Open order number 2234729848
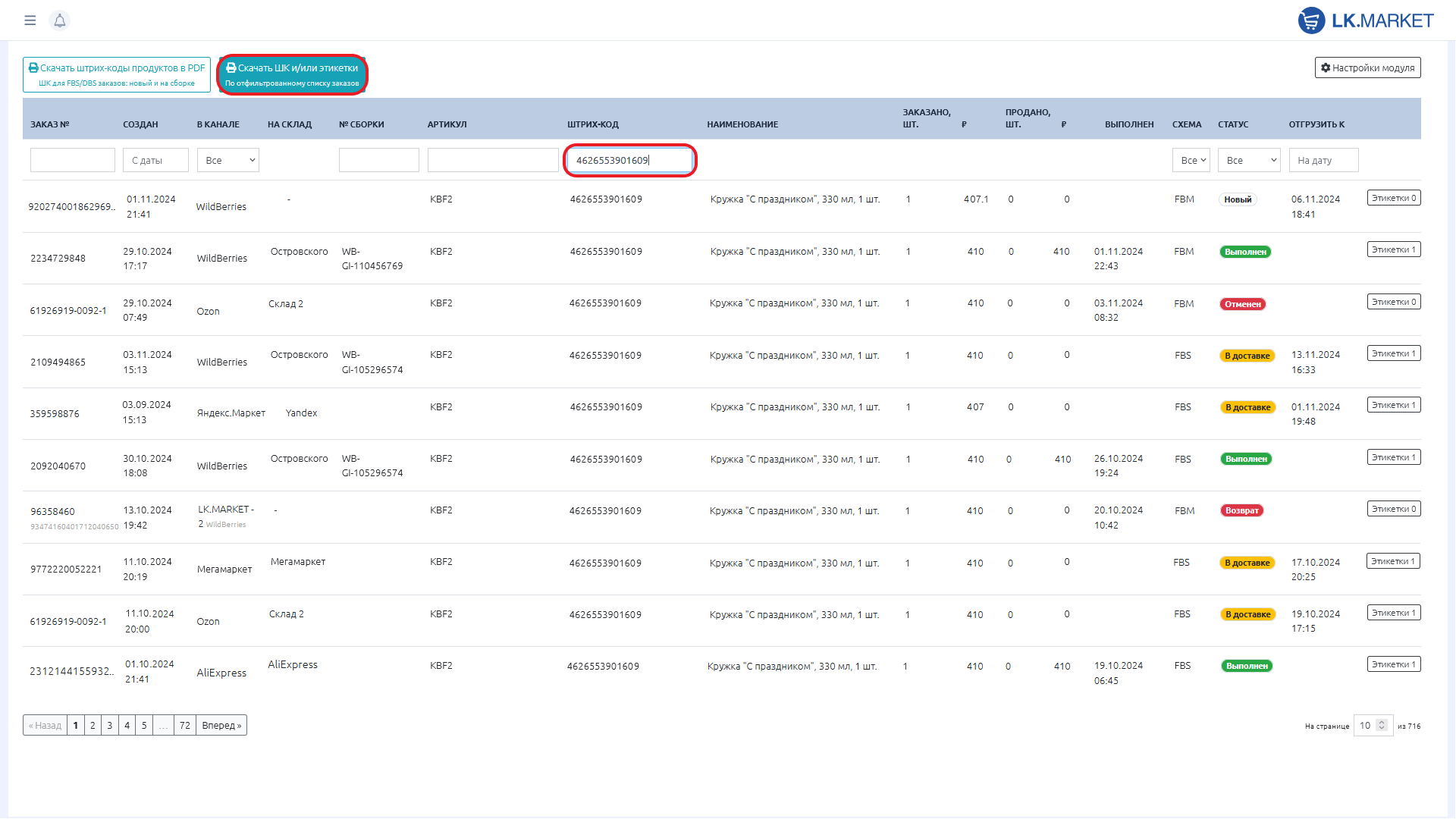Image resolution: width=1456 pixels, height=819 pixels. coord(58,259)
